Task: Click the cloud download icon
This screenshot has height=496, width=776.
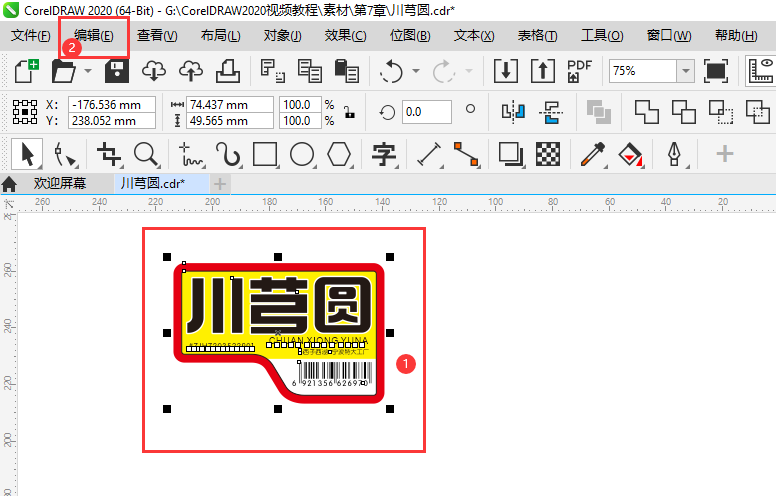Action: click(x=154, y=71)
